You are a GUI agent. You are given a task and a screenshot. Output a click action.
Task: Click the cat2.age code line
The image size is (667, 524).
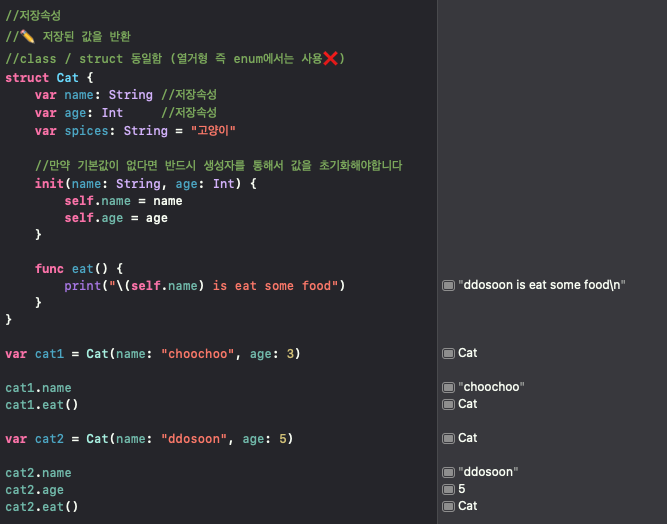[34, 490]
